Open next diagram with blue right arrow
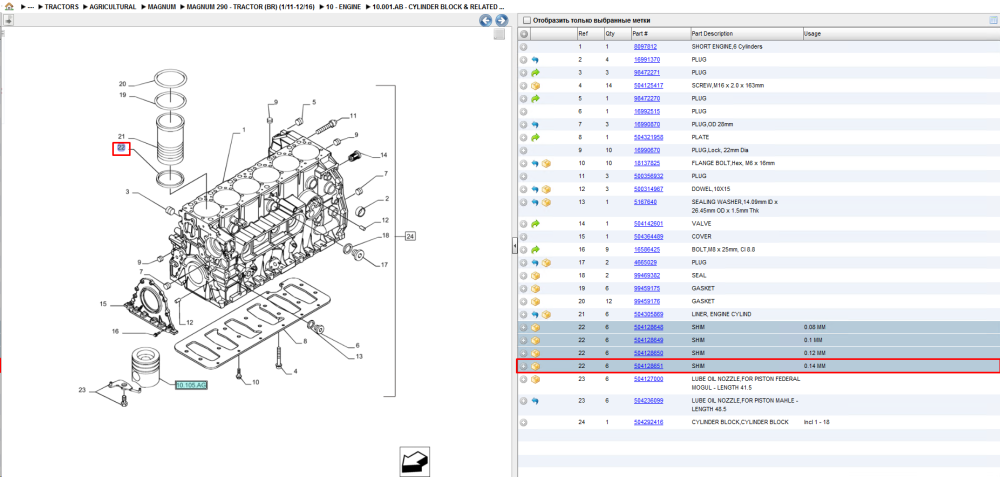 tap(501, 20)
